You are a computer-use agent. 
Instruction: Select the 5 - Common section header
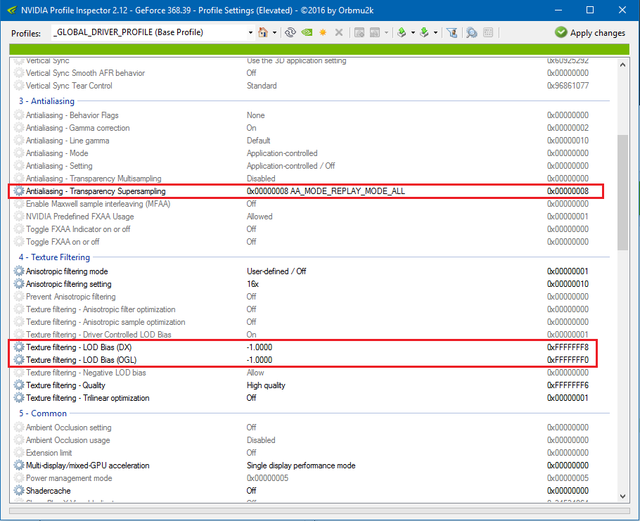pyautogui.click(x=42, y=413)
